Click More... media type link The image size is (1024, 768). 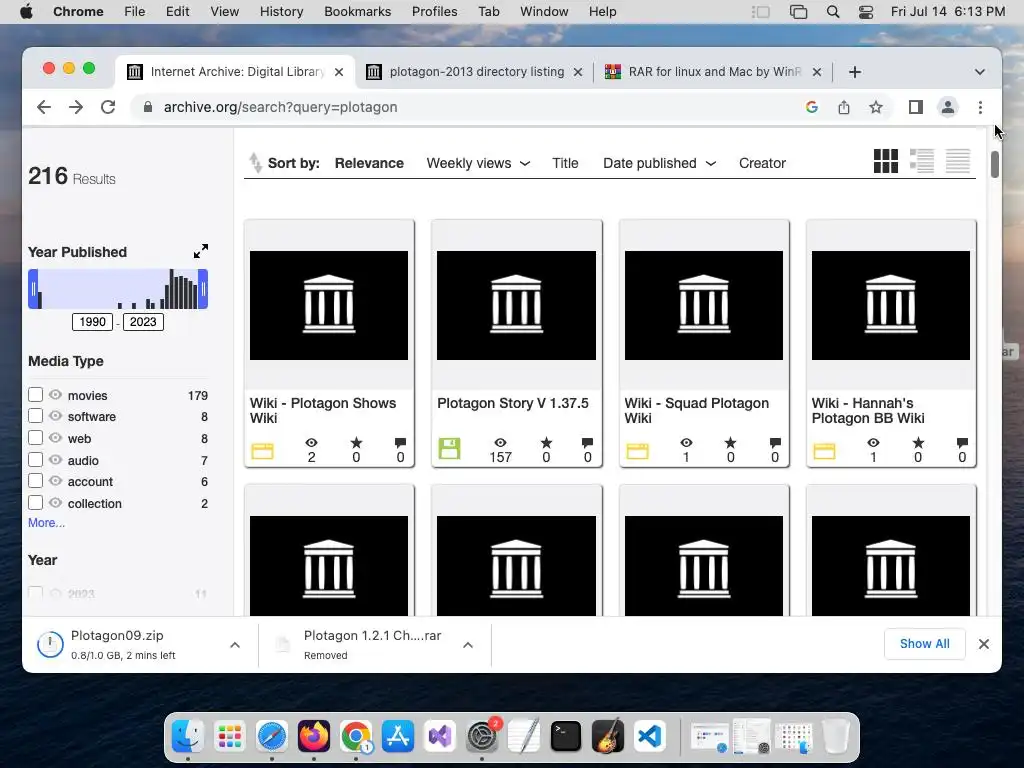46,522
